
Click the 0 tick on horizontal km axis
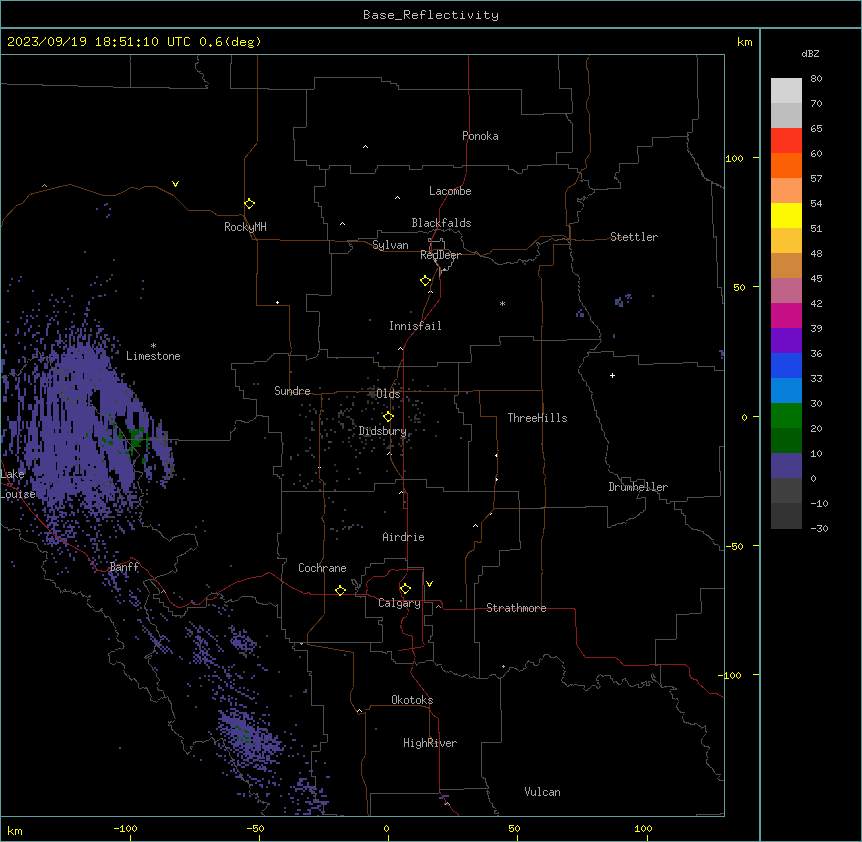click(x=386, y=828)
